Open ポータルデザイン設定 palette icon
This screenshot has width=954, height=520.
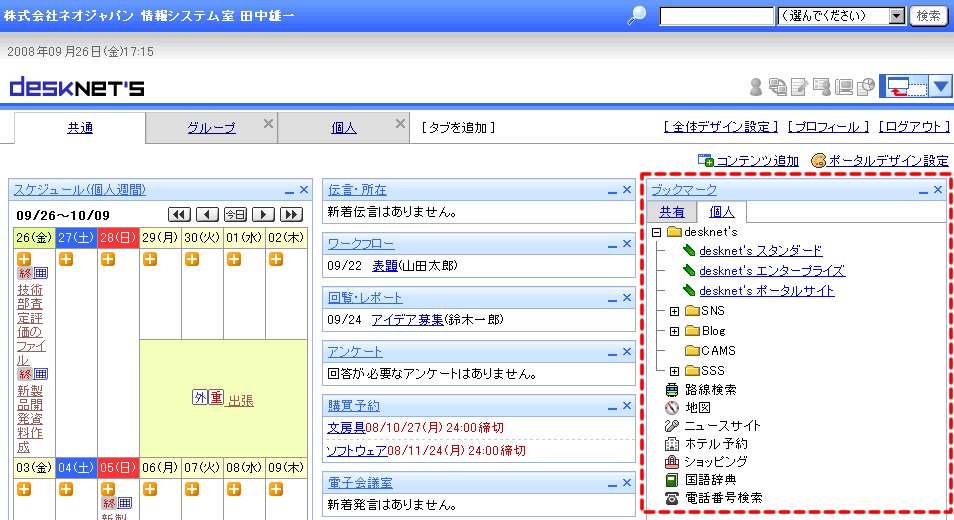click(819, 160)
